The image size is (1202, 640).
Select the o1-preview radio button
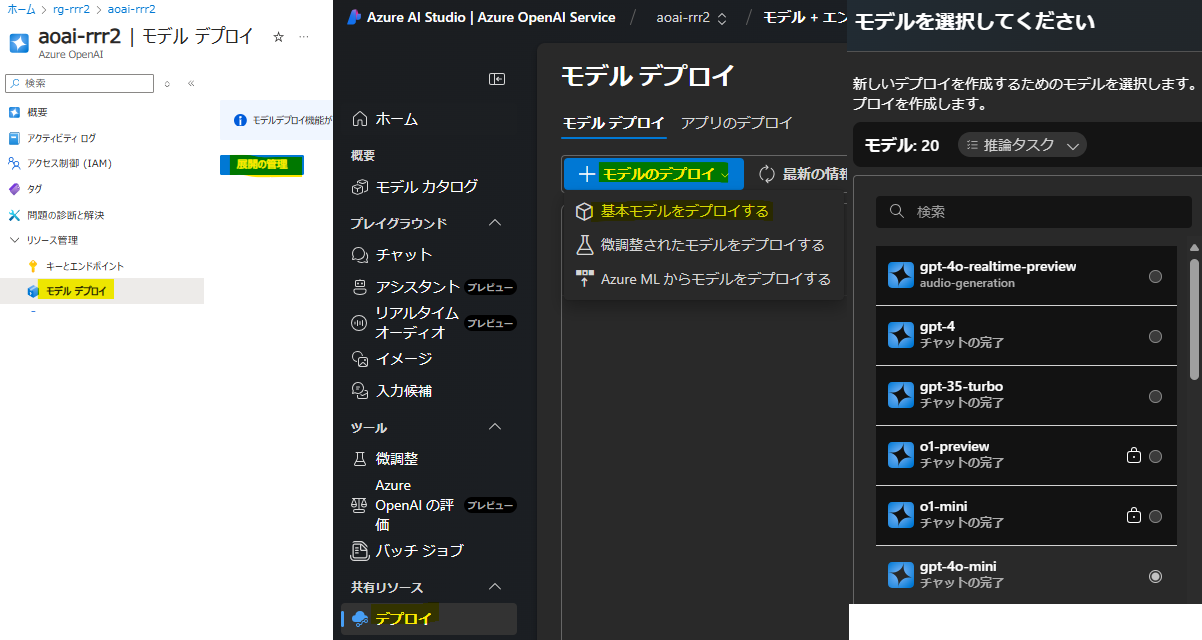pyautogui.click(x=1156, y=456)
